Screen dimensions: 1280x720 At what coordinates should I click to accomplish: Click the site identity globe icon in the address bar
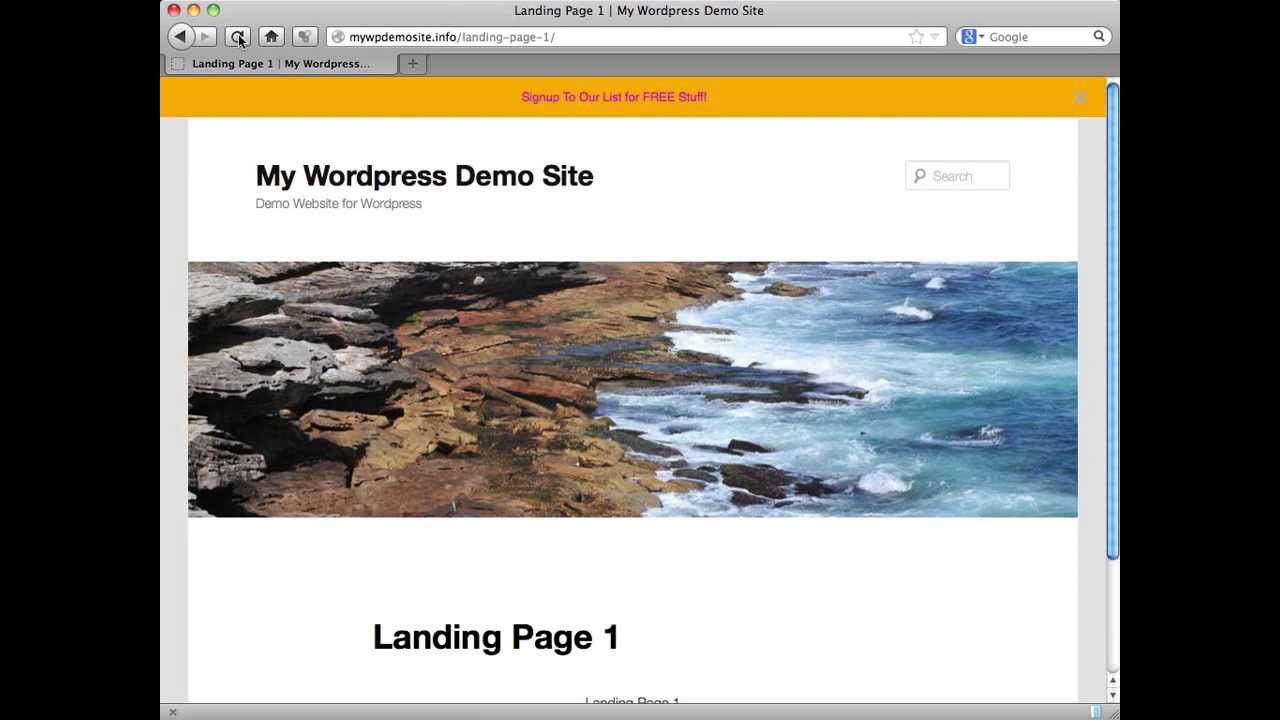point(338,37)
